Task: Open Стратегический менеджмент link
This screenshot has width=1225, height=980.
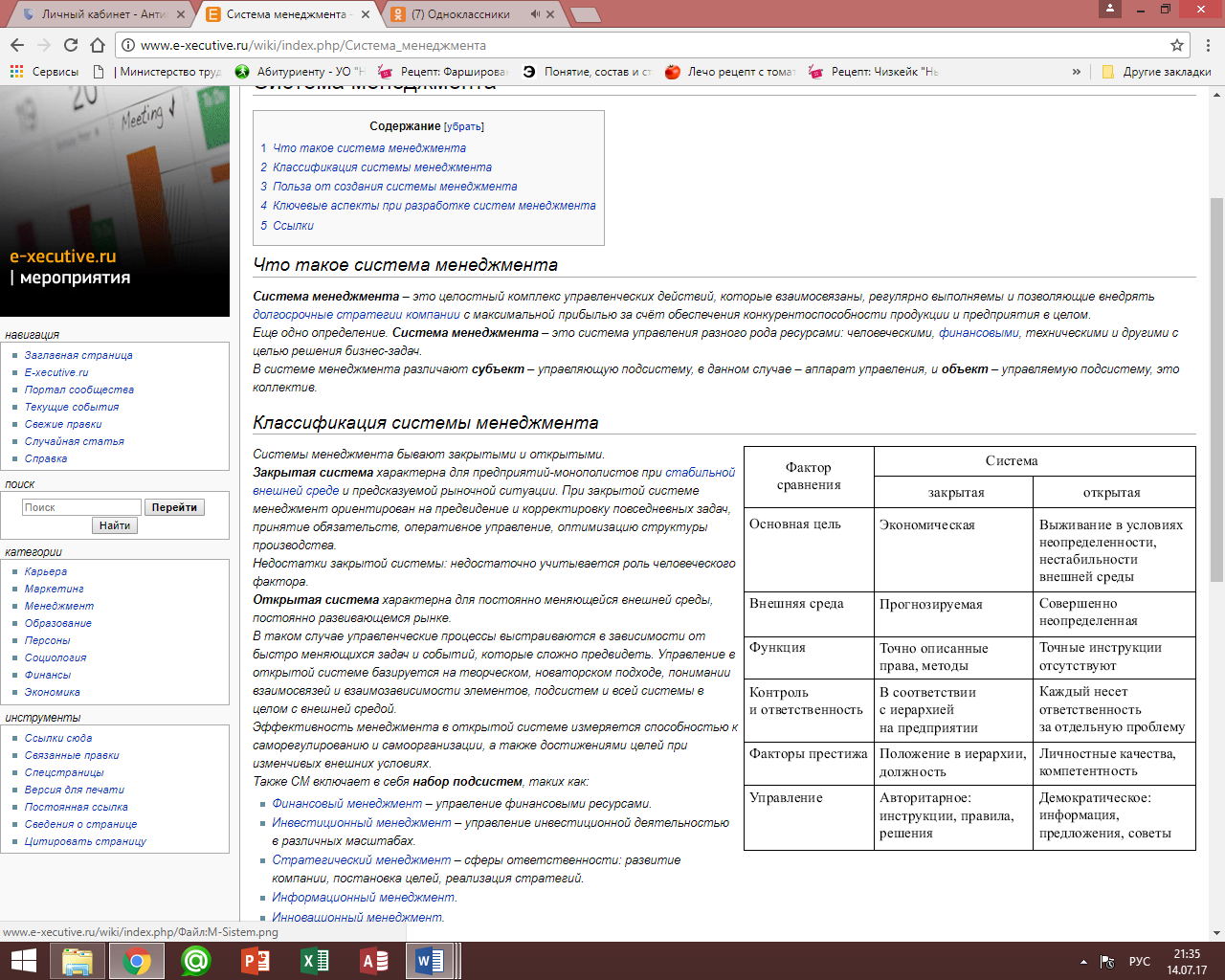Action: click(x=361, y=860)
